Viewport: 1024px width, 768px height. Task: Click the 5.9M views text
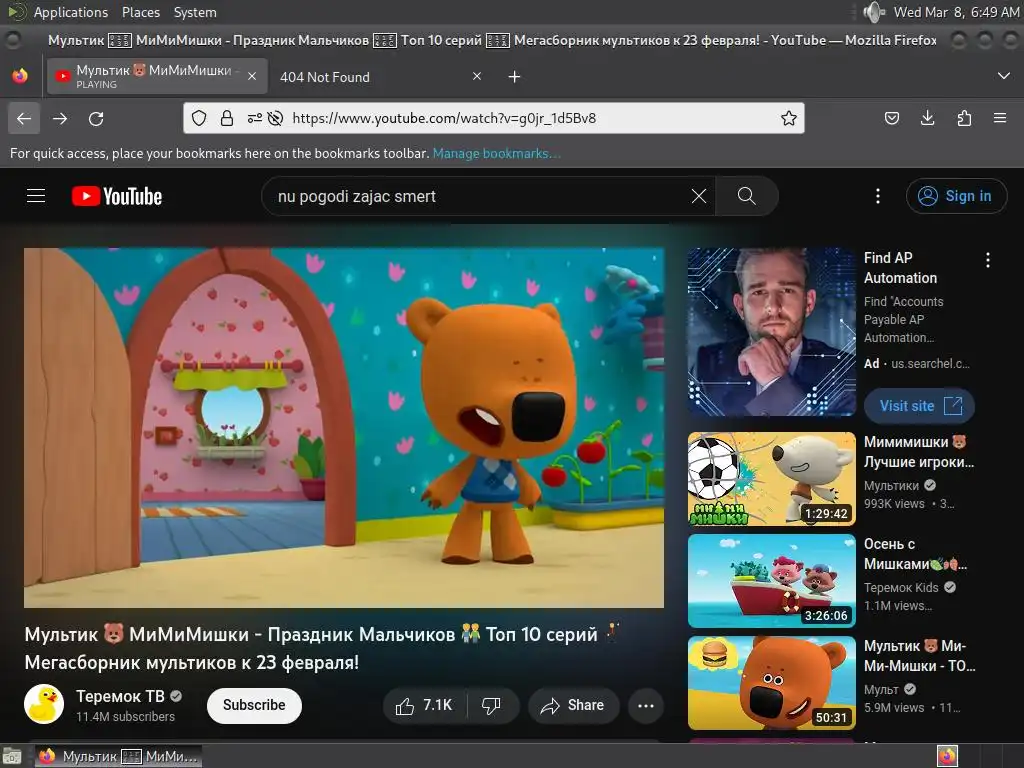(x=894, y=707)
